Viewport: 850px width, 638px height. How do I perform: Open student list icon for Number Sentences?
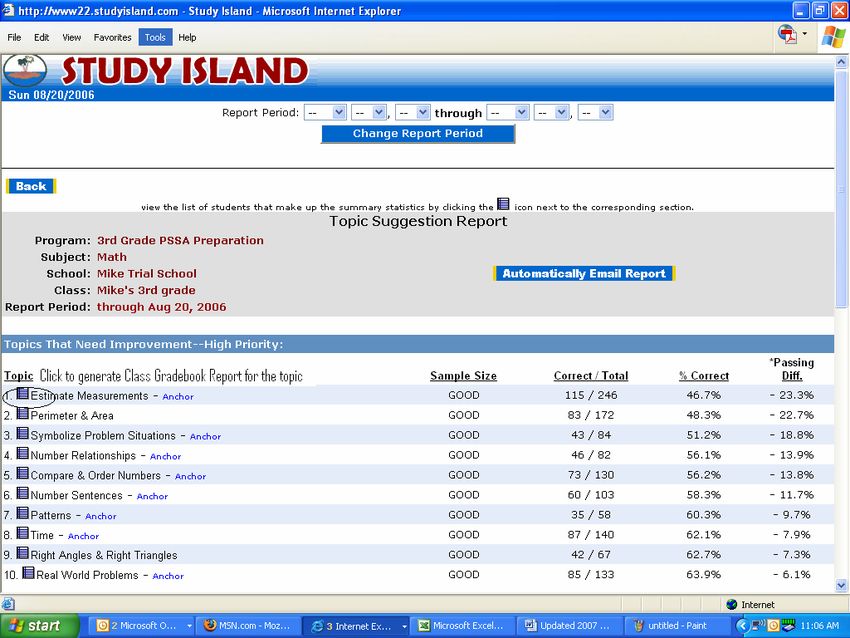pos(23,493)
